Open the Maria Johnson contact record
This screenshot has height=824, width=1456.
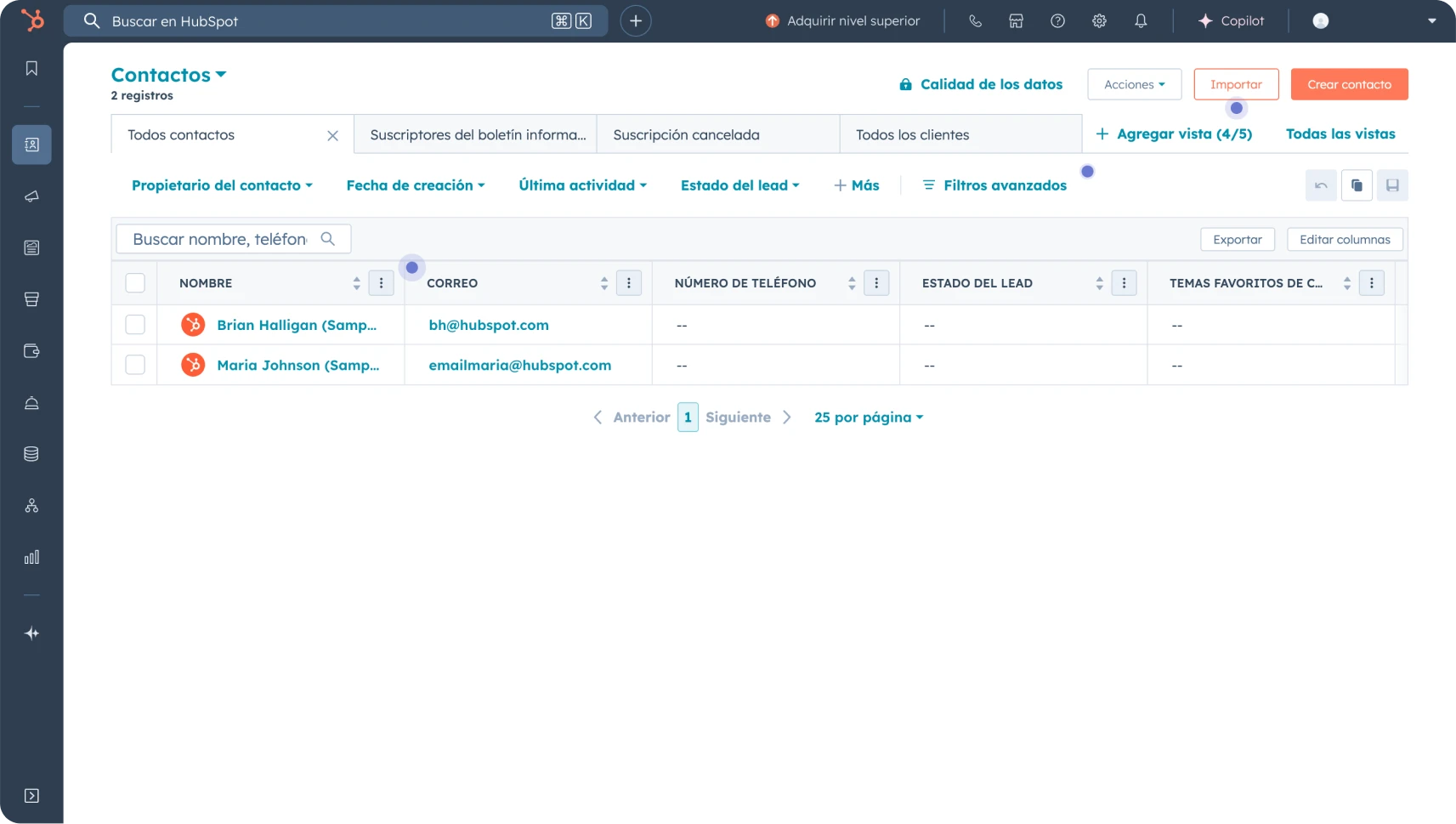point(298,365)
